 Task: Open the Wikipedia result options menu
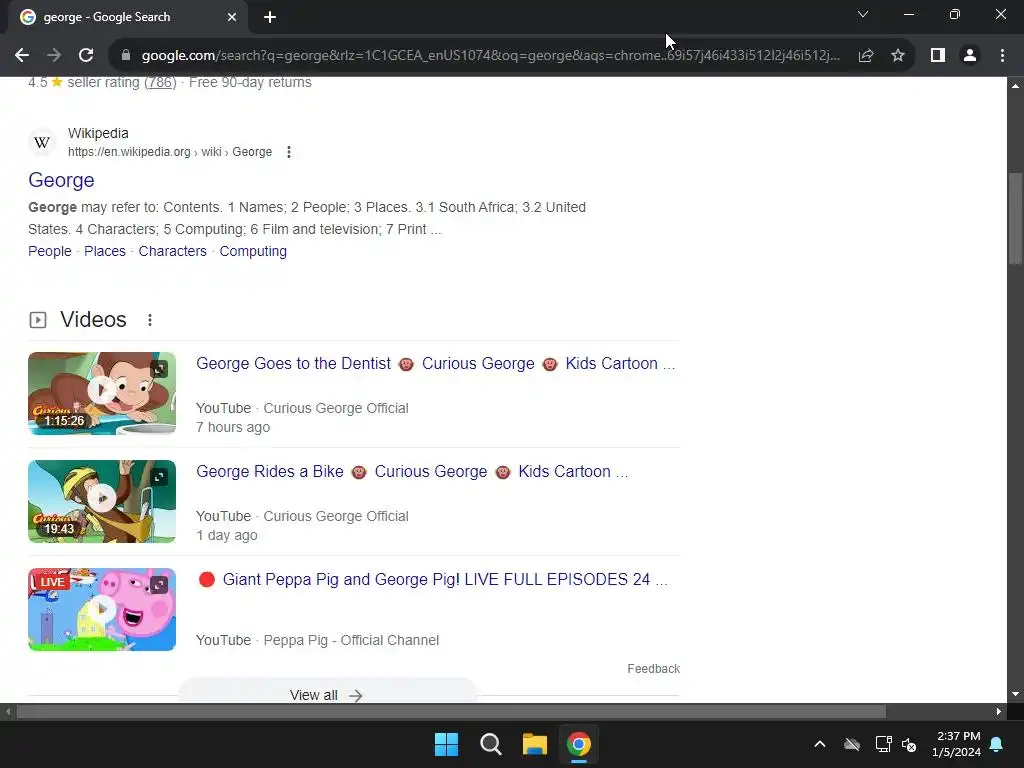289,152
